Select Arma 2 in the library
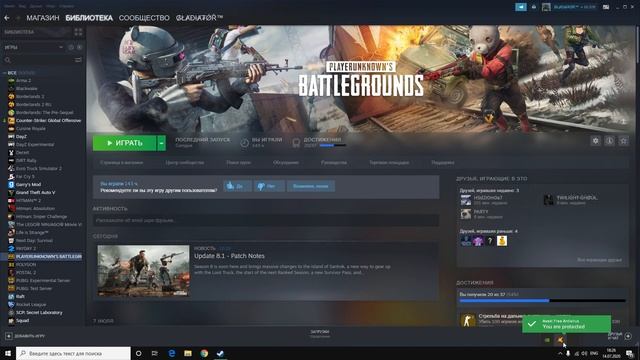The image size is (640, 360). tap(24, 80)
